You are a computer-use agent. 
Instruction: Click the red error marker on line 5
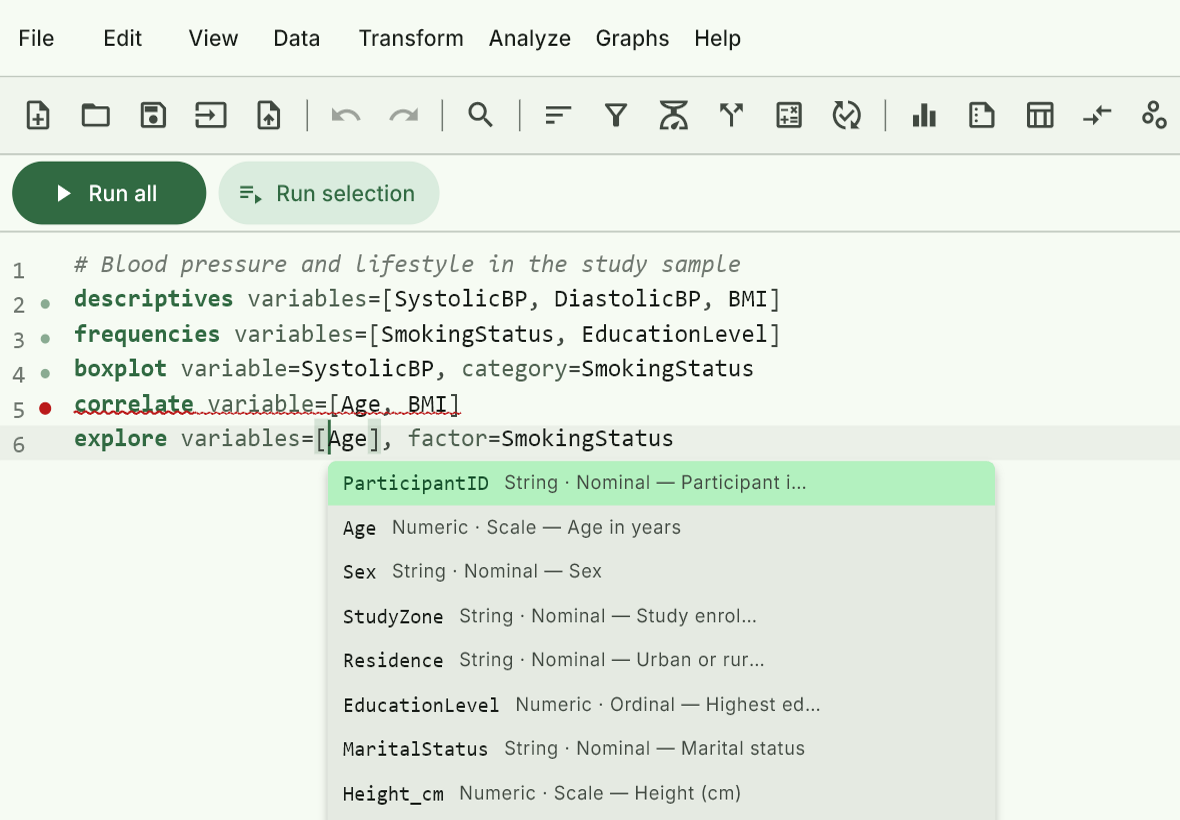coord(45,408)
